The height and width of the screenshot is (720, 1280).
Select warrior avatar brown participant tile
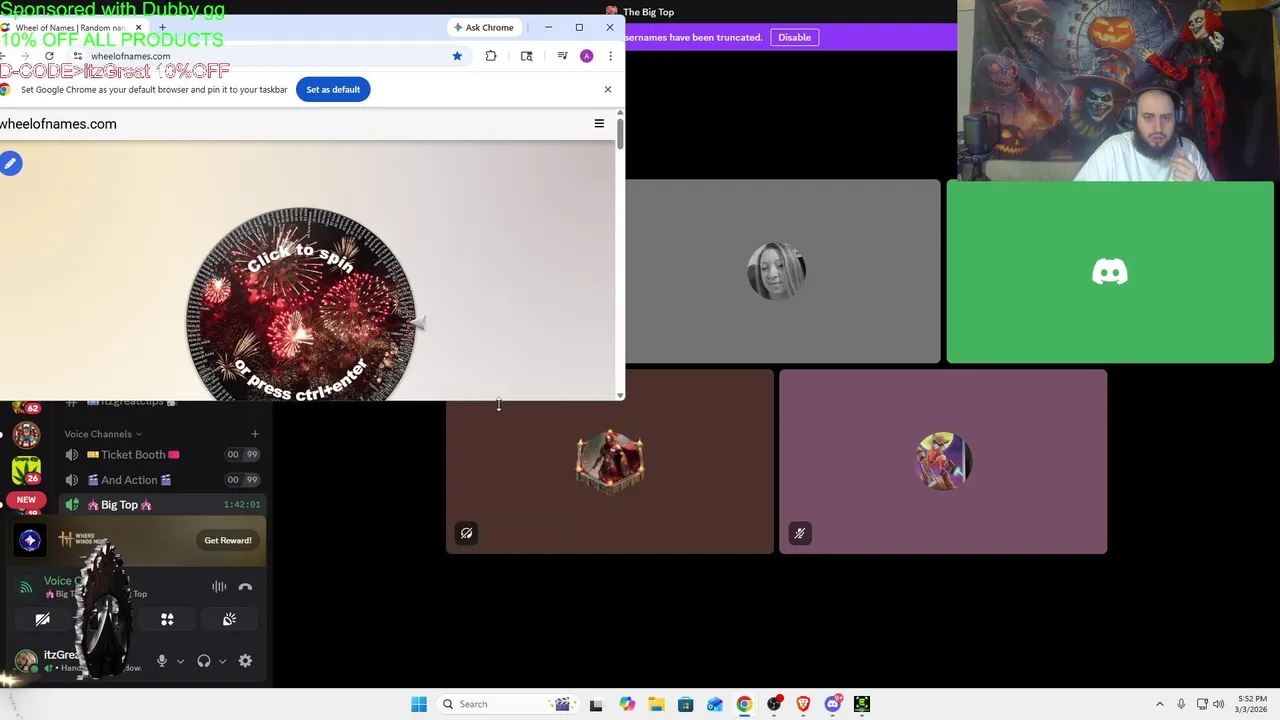610,461
